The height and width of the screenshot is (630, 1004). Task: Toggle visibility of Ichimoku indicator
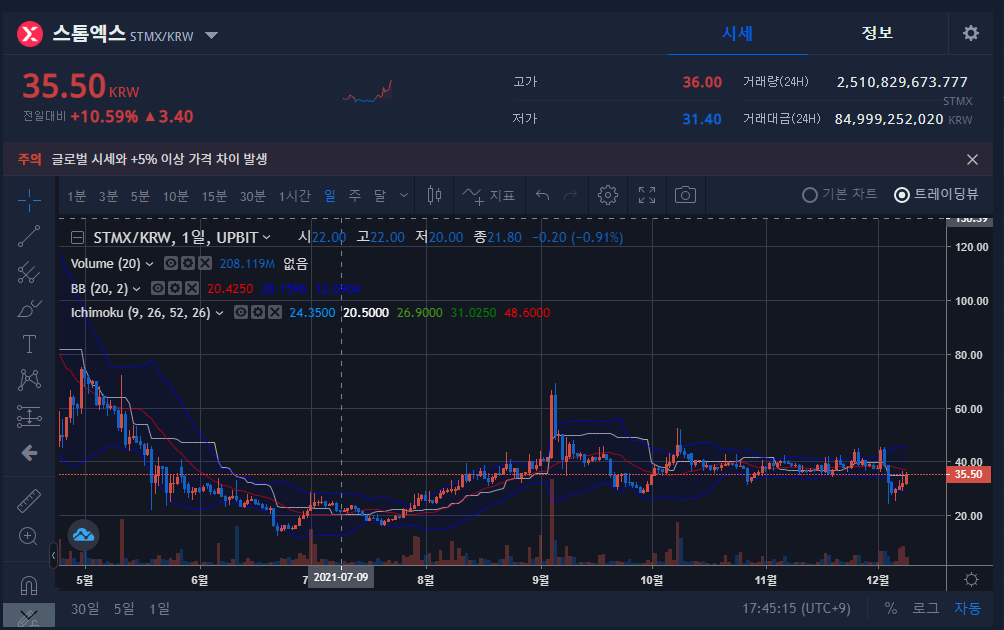pos(241,312)
